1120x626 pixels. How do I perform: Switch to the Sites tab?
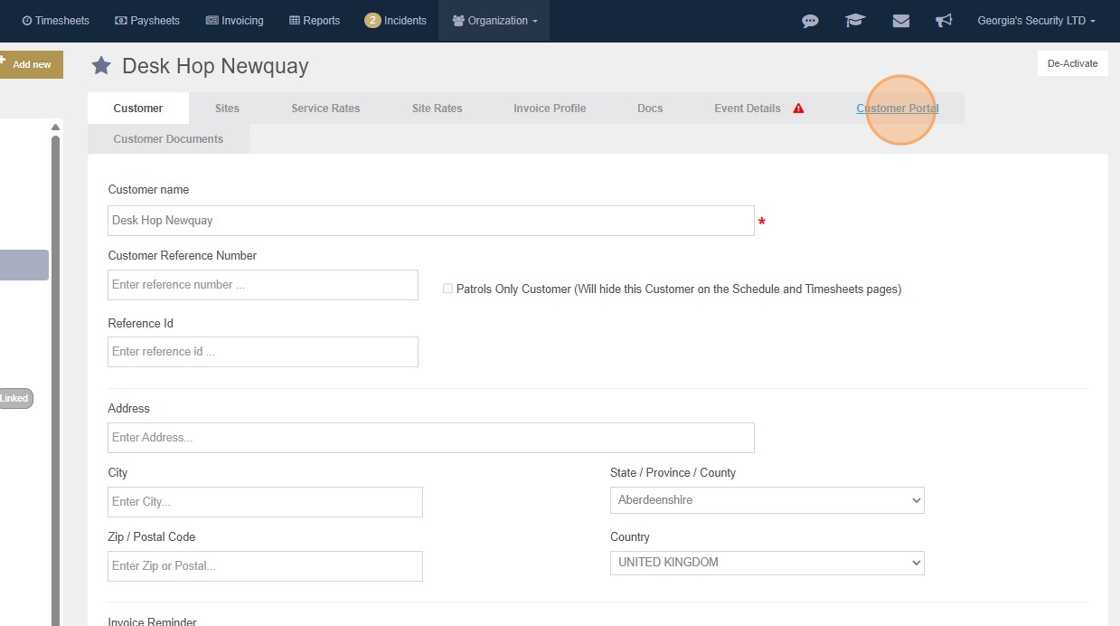click(x=227, y=109)
